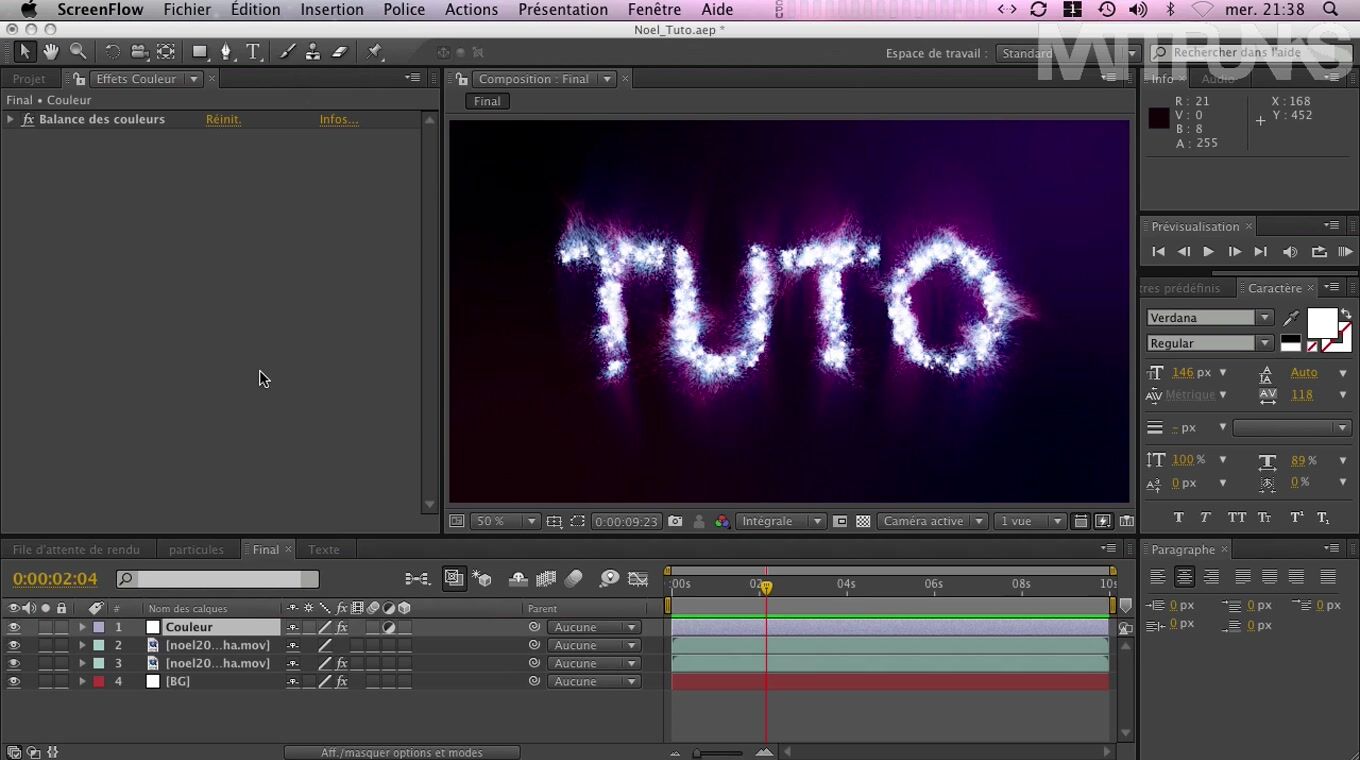Switch to the particules timeline tab

click(x=196, y=550)
